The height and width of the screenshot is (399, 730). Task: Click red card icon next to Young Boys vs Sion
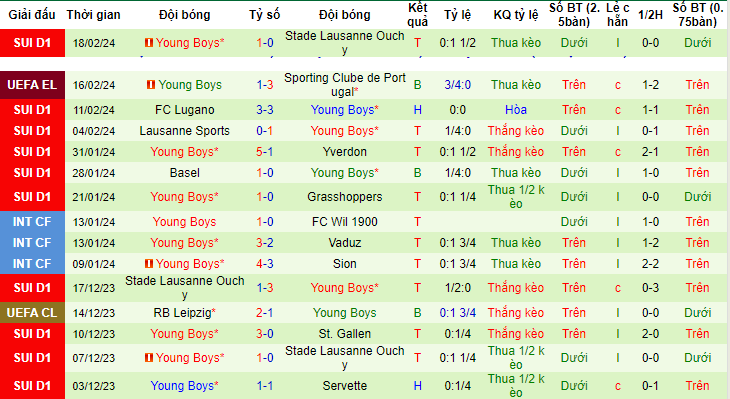[149, 264]
